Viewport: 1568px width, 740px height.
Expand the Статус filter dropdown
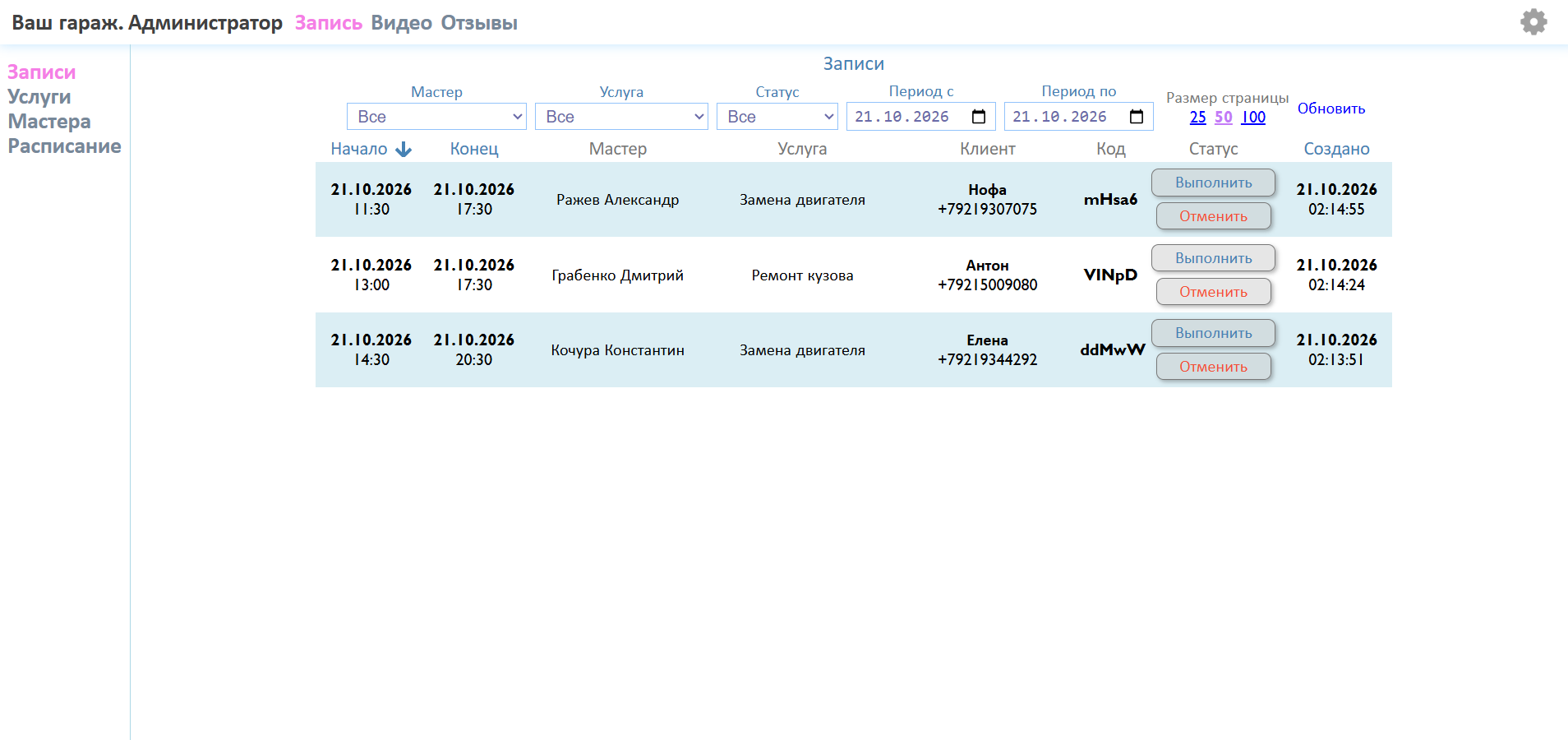(x=777, y=117)
